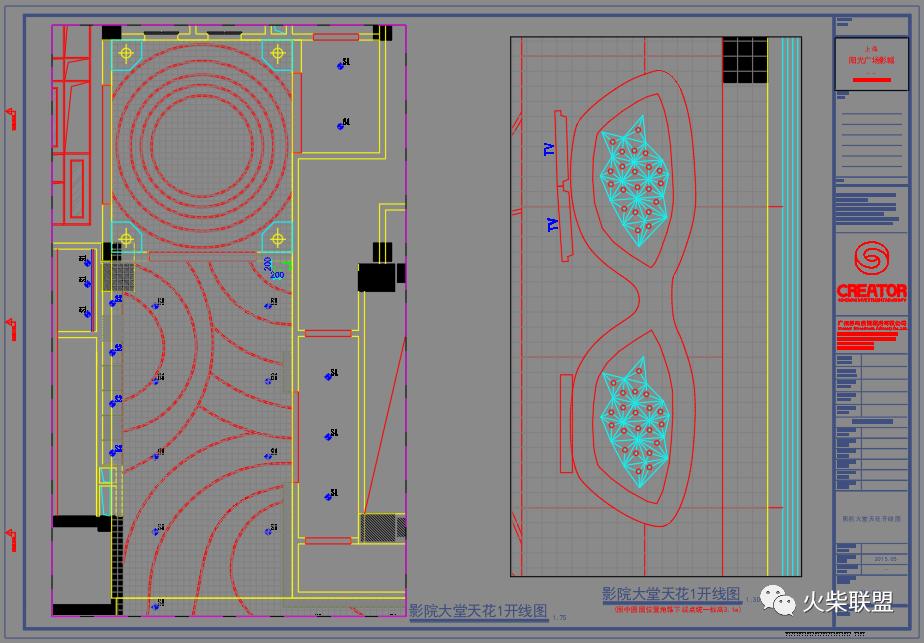Click the CREATOR swirl logo

point(871,258)
